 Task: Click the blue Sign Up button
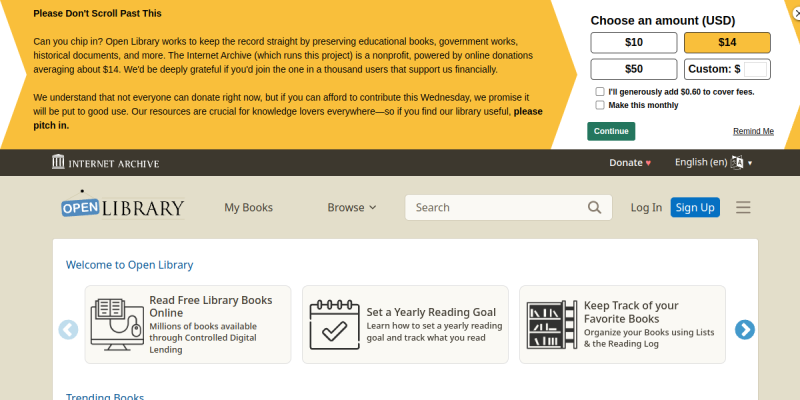tap(695, 207)
